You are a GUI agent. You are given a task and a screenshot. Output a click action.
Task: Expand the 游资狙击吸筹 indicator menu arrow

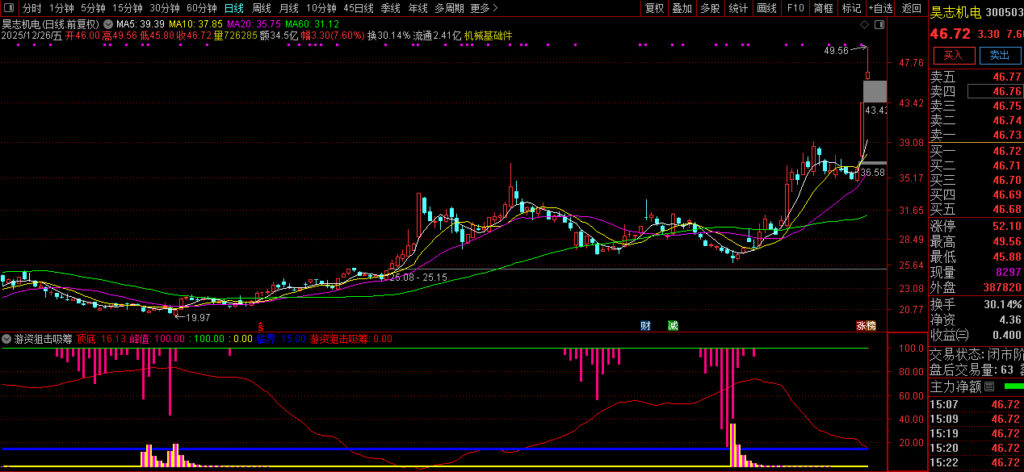click(x=6, y=339)
